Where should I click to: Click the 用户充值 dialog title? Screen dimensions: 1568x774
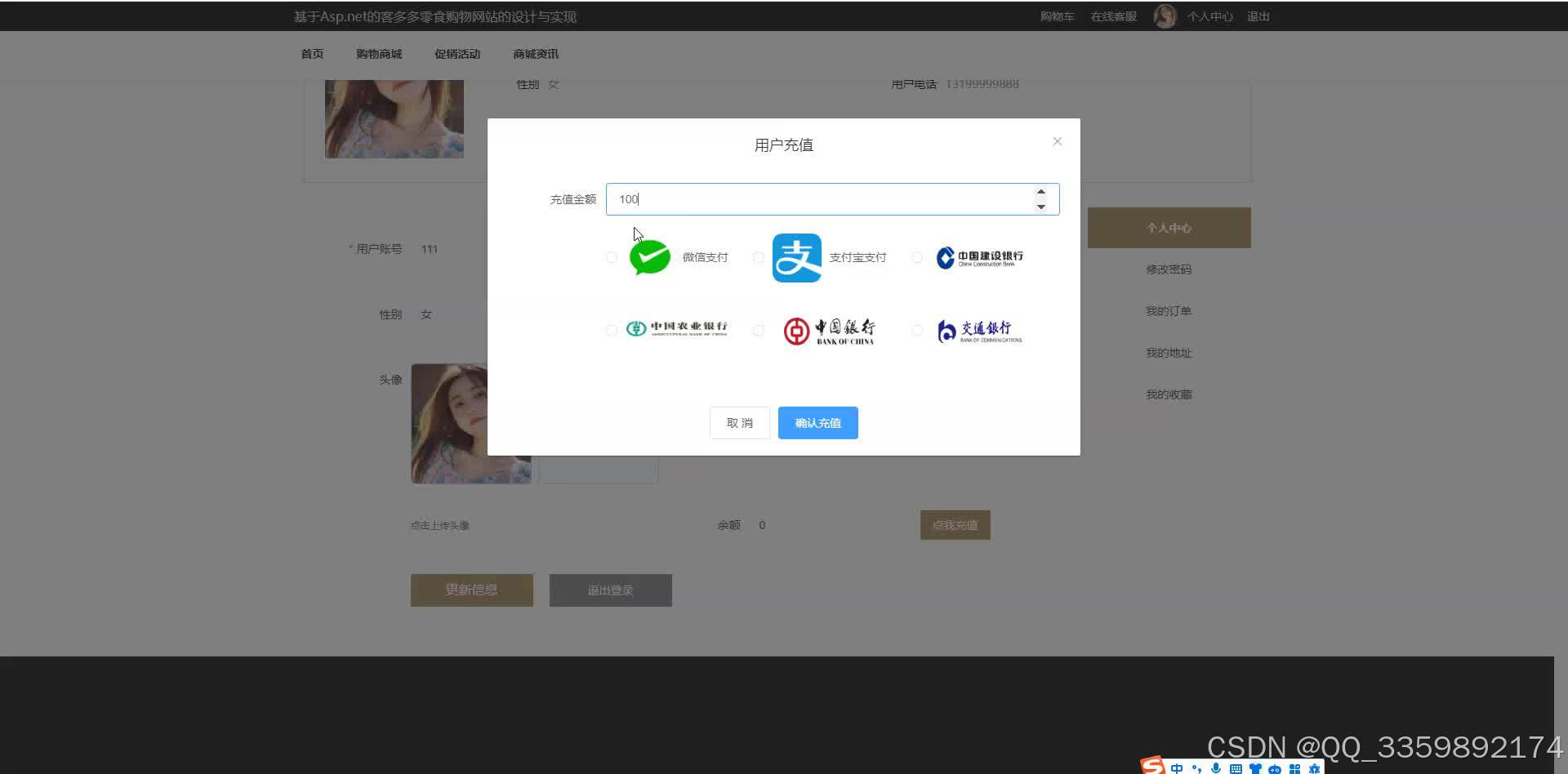tap(783, 145)
